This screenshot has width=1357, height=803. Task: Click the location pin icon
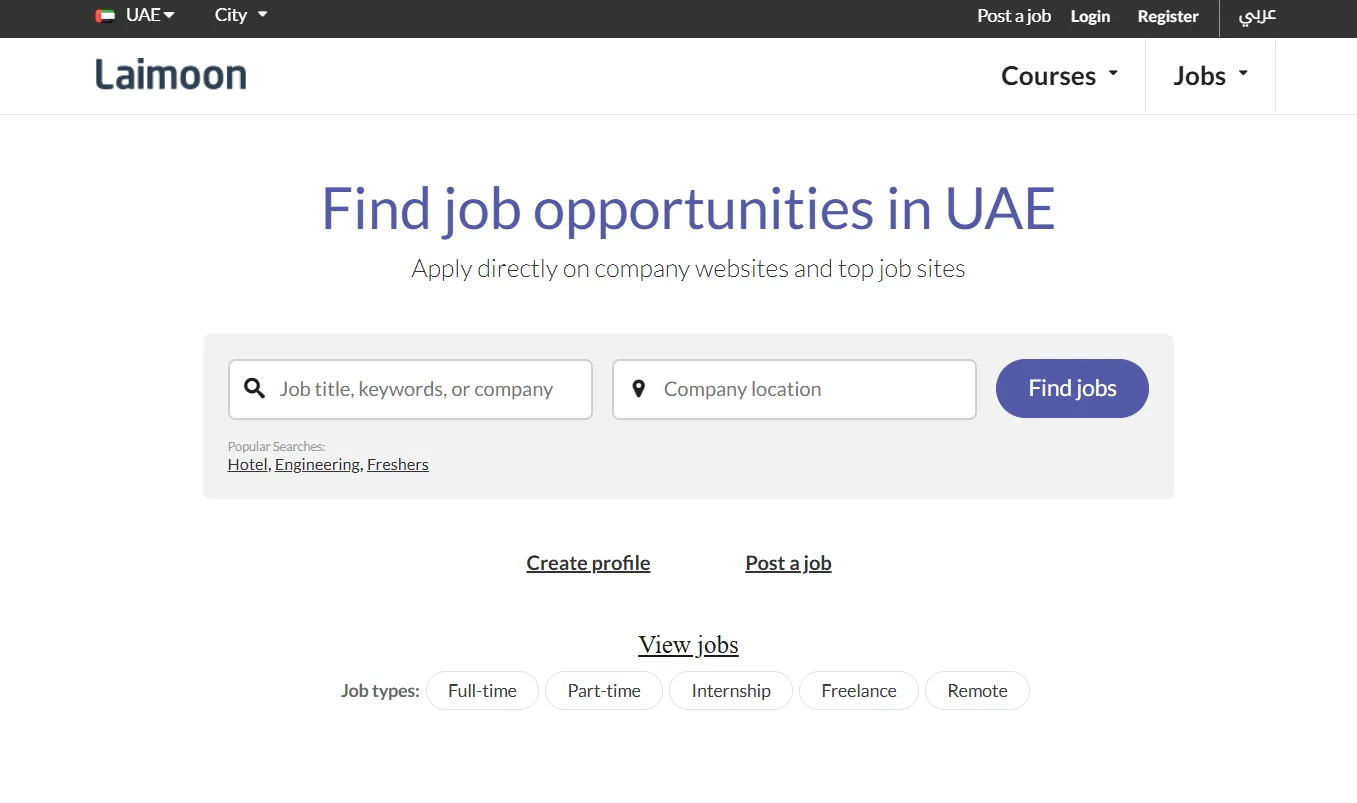tap(639, 388)
